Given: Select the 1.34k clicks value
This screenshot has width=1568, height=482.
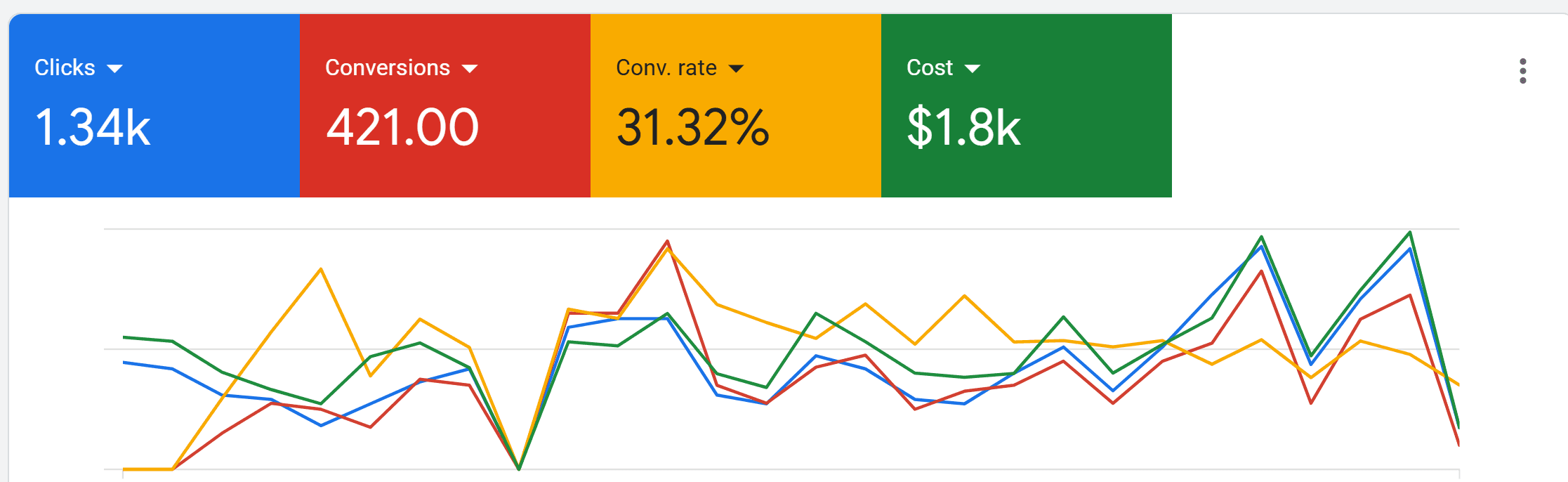Looking at the screenshot, I should click(x=93, y=127).
